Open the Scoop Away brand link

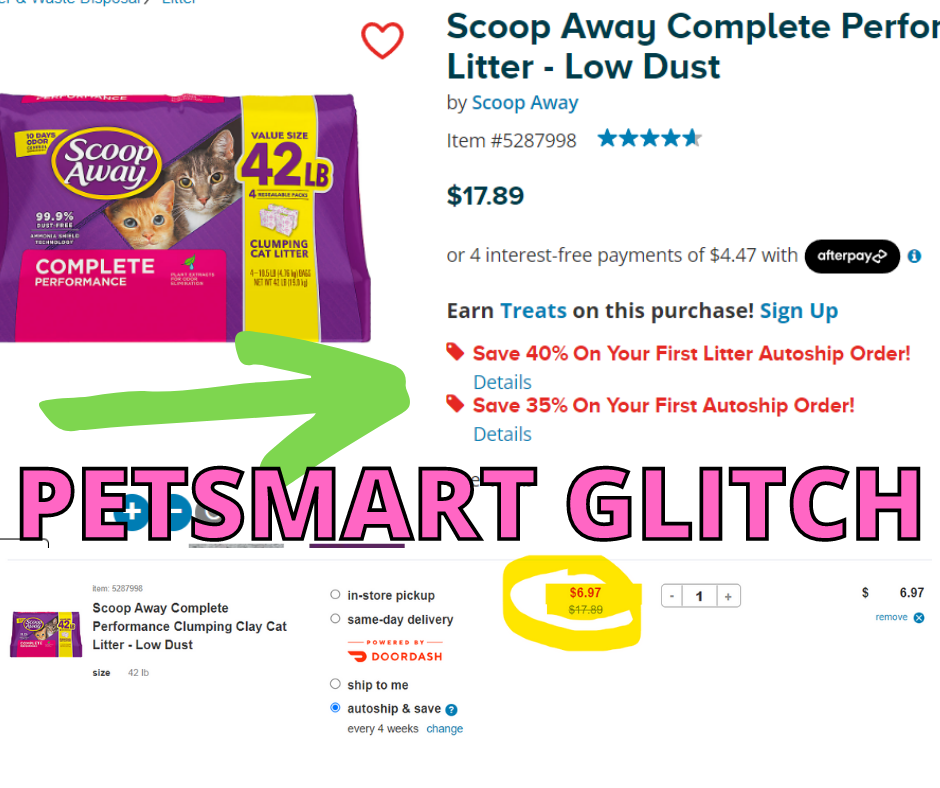click(525, 103)
